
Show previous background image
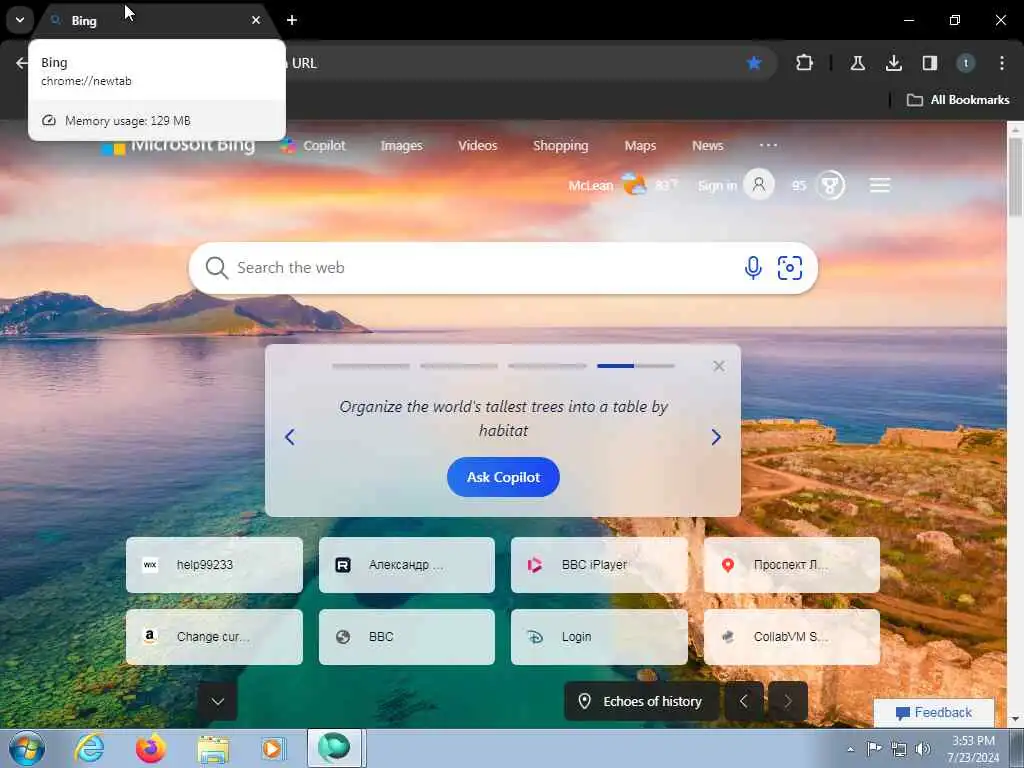[744, 701]
